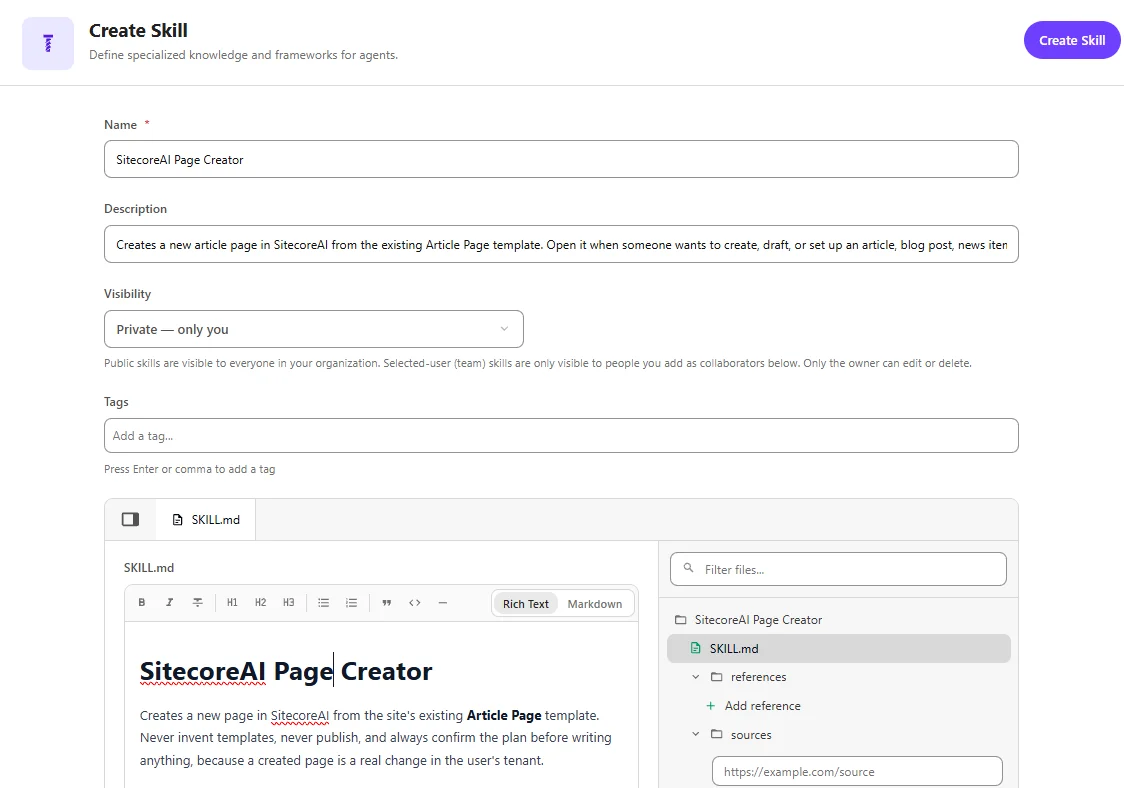The height and width of the screenshot is (788, 1124).
Task: Click the Visibility dropdown chevron arrow
Action: (504, 329)
